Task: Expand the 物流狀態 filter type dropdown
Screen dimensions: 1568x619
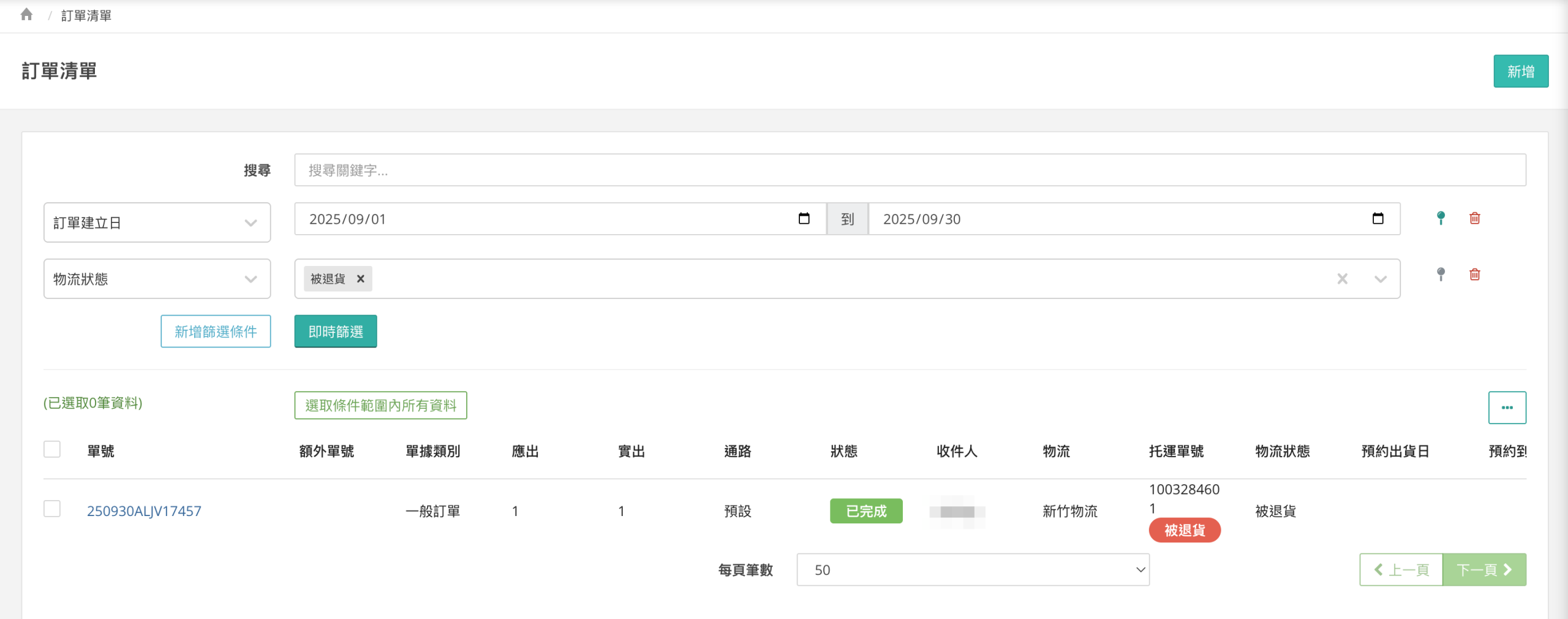Action: [x=157, y=279]
